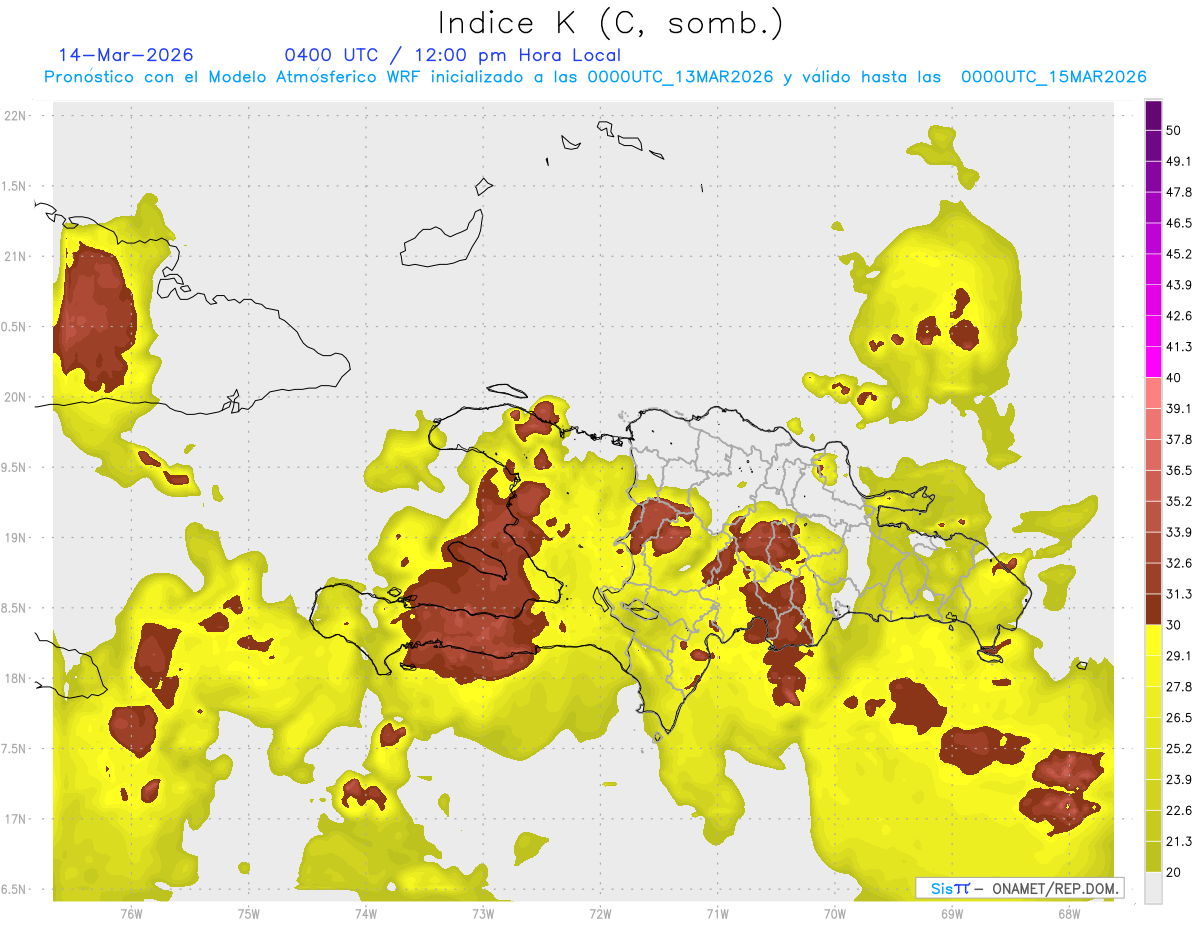Click the color bar label "31.3"
This screenshot has width=1200, height=927.
[x=1179, y=594]
